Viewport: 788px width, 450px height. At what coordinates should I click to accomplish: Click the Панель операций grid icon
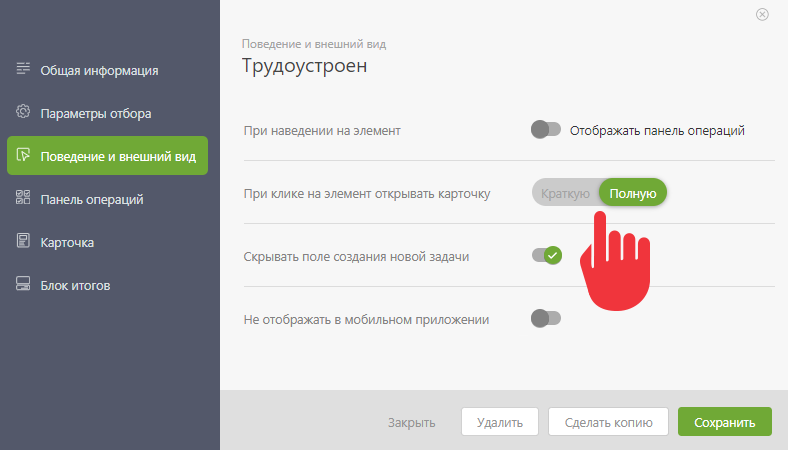point(23,198)
